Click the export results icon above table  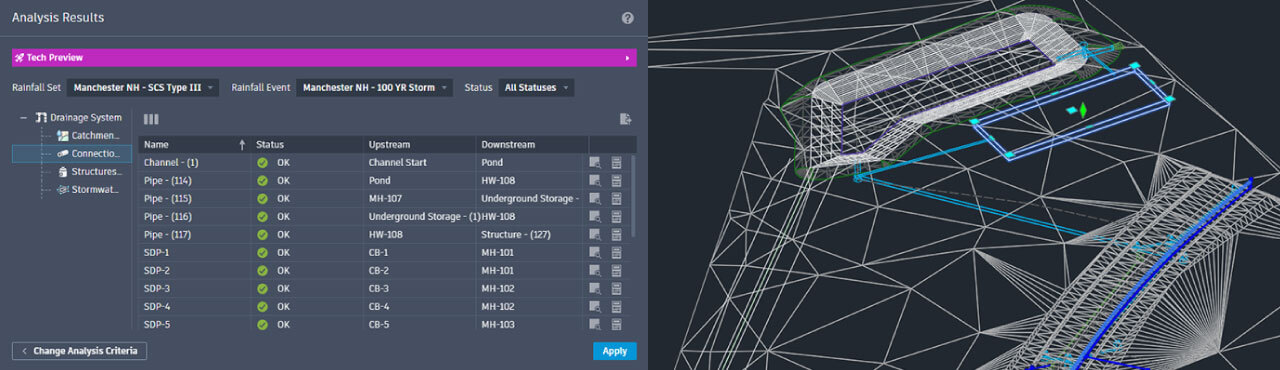click(625, 119)
